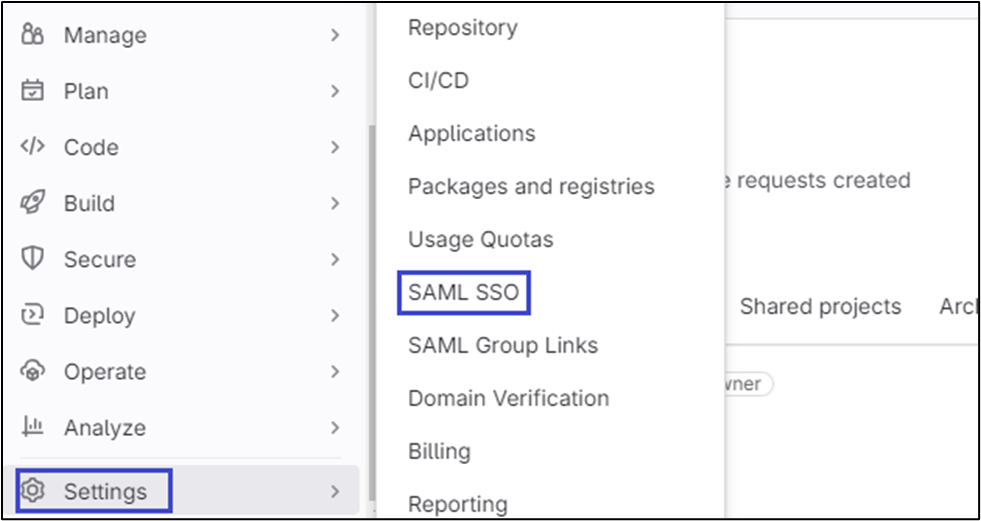This screenshot has height=521, width=981.
Task: Expand the Manage section chevron
Action: coord(335,35)
